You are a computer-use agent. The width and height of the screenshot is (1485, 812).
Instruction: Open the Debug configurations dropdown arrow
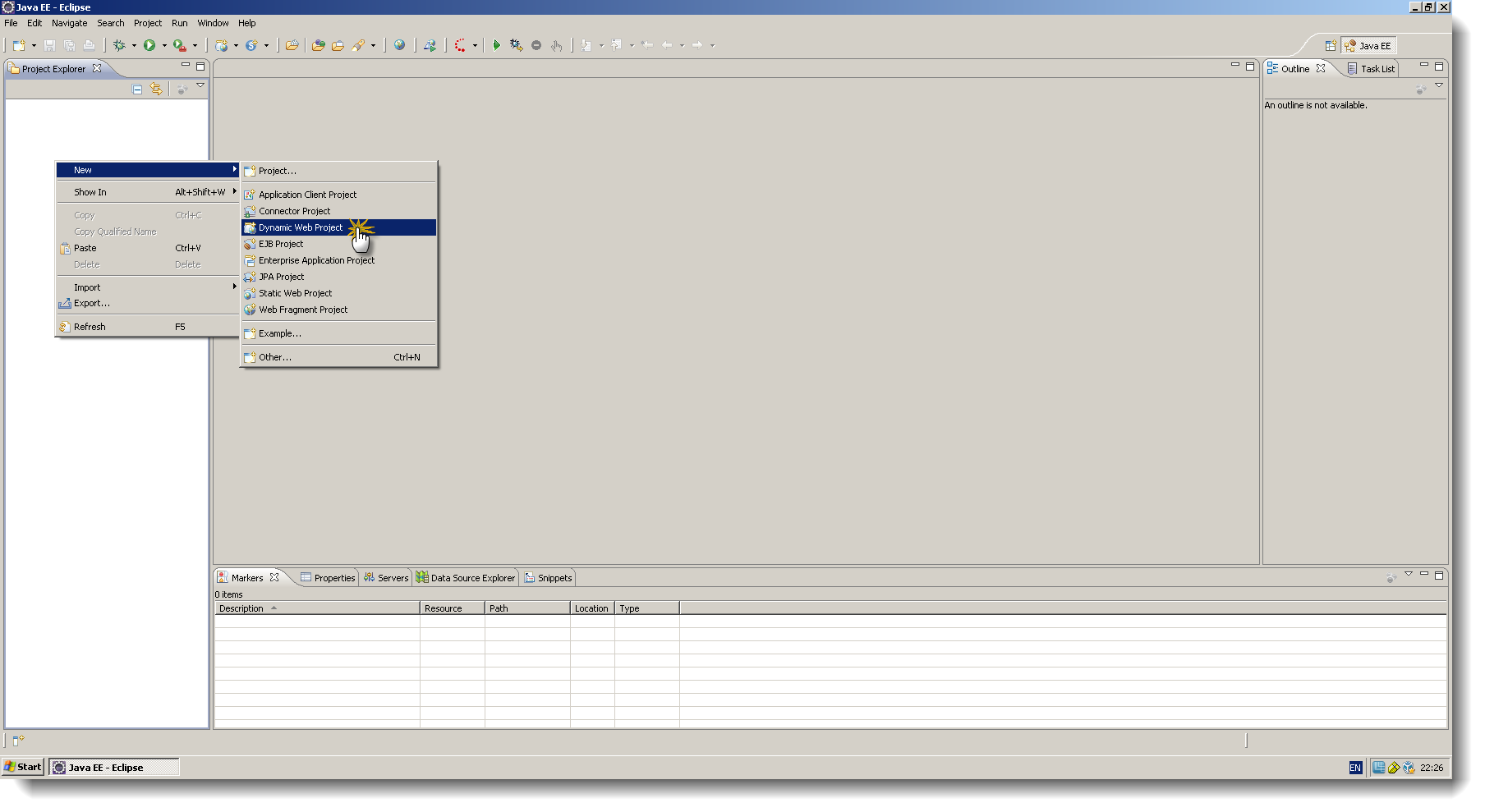click(133, 45)
